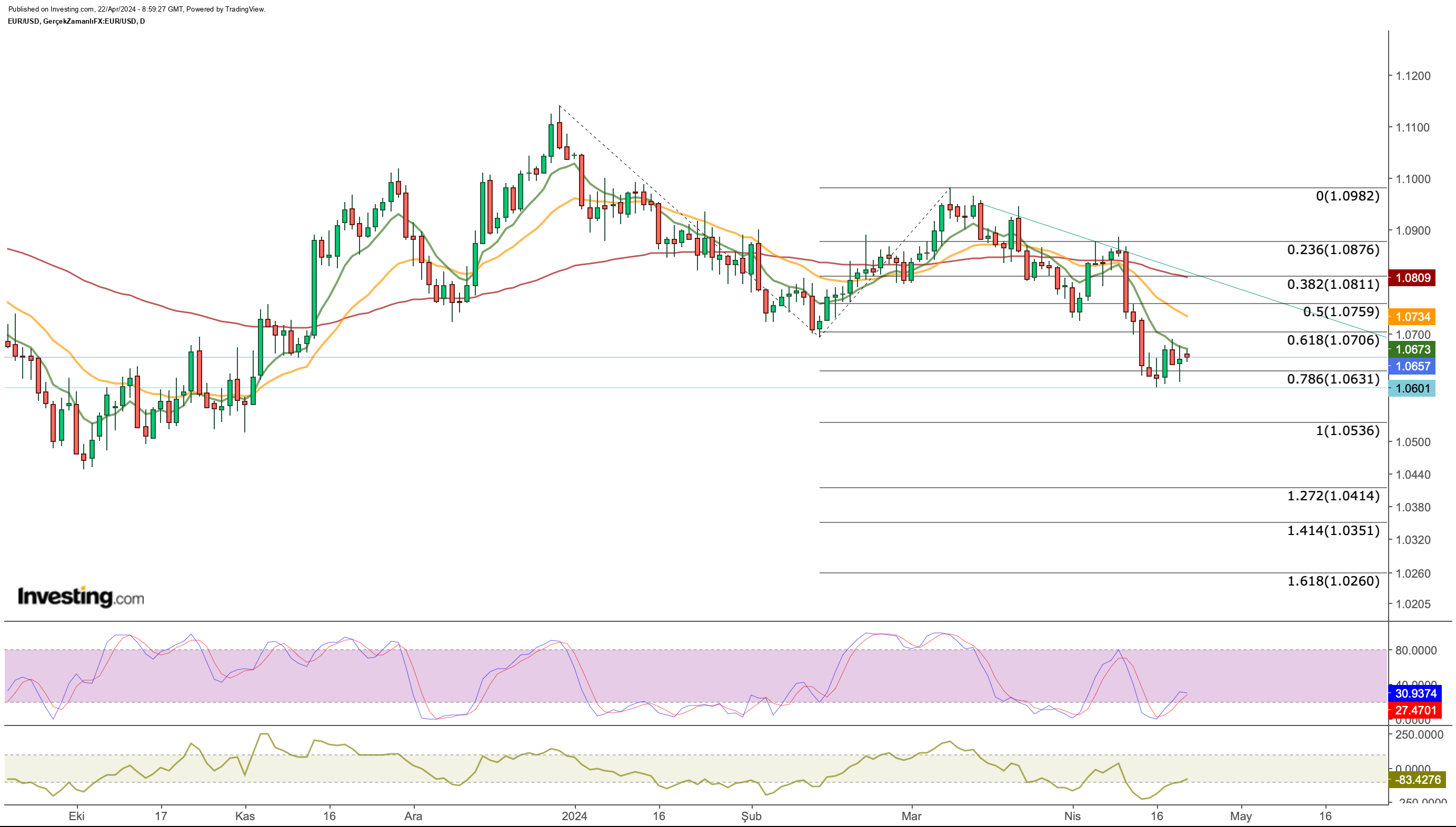Click the Fibonacci label 0(1.0982)
Viewport: 1456px width, 827px height.
pyautogui.click(x=1348, y=196)
